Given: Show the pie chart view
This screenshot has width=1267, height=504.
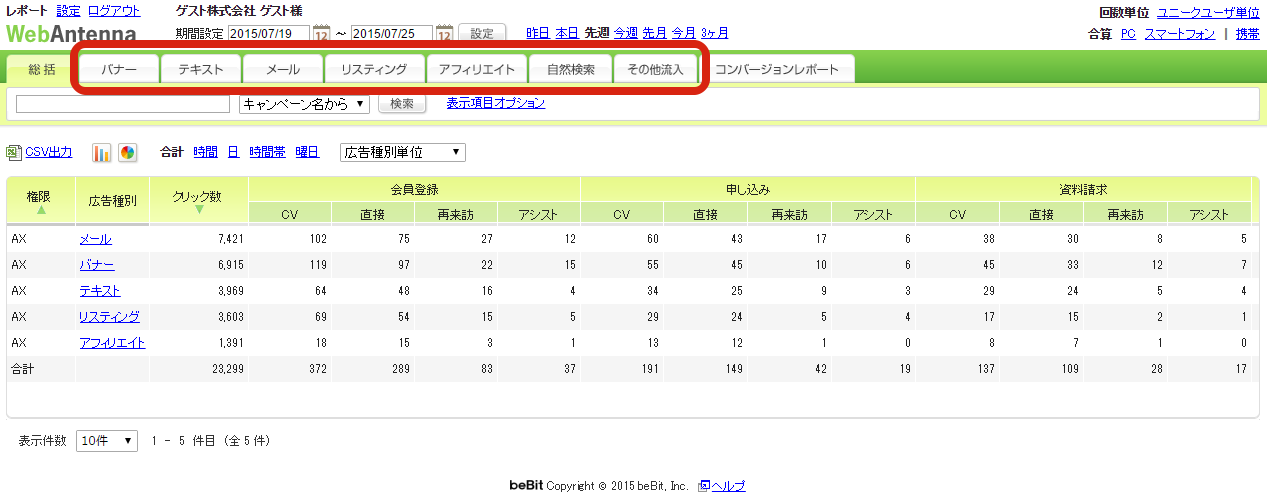Looking at the screenshot, I should point(127,152).
